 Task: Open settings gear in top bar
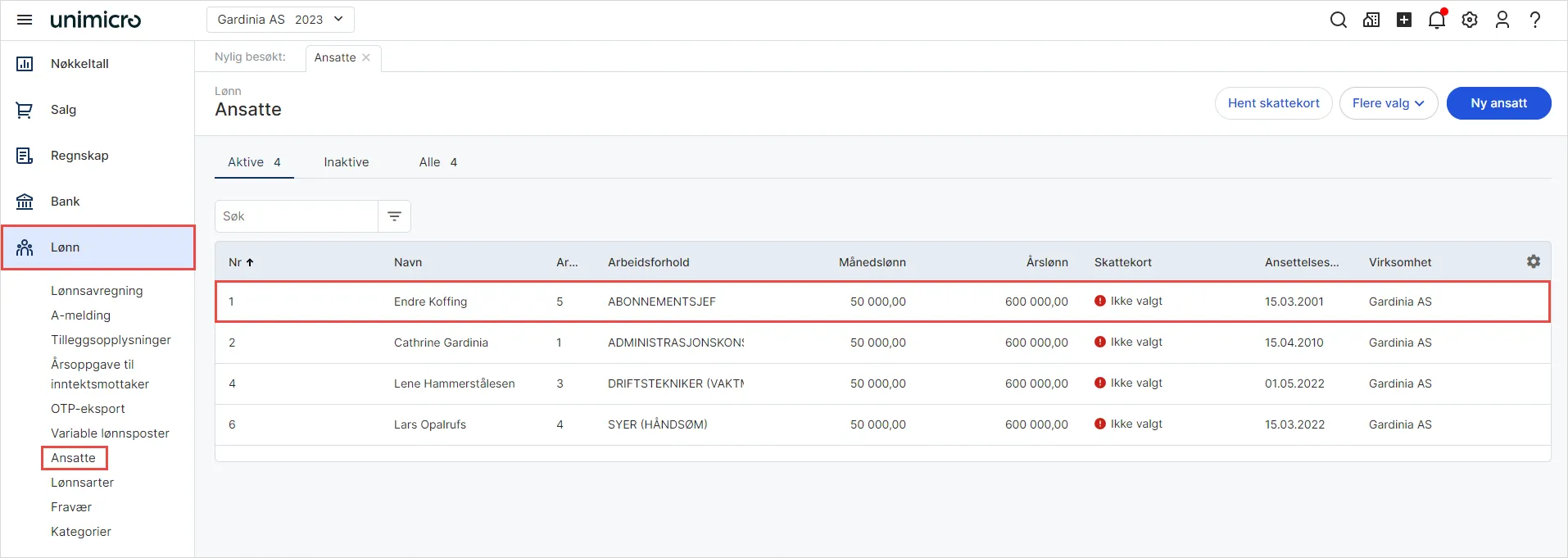tap(1470, 20)
